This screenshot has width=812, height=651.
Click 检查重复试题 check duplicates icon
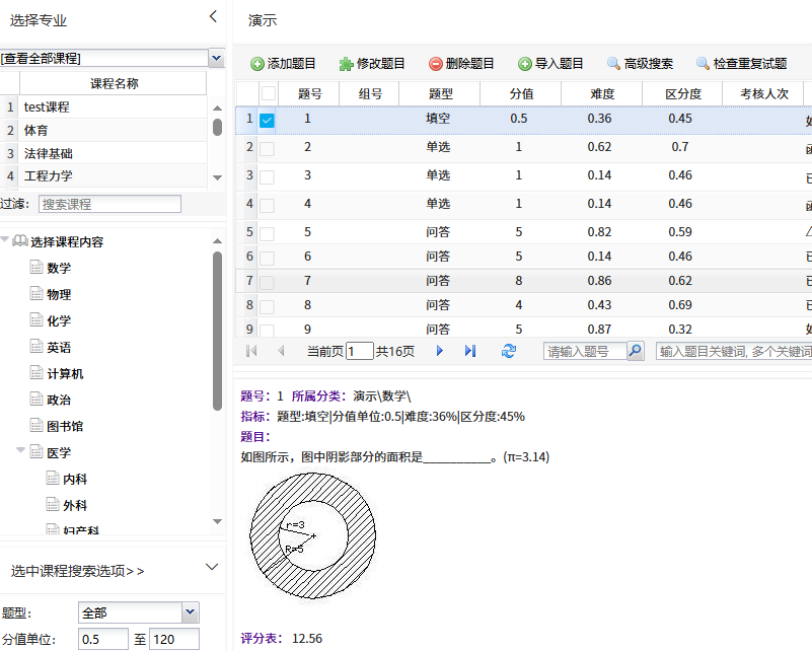point(703,64)
